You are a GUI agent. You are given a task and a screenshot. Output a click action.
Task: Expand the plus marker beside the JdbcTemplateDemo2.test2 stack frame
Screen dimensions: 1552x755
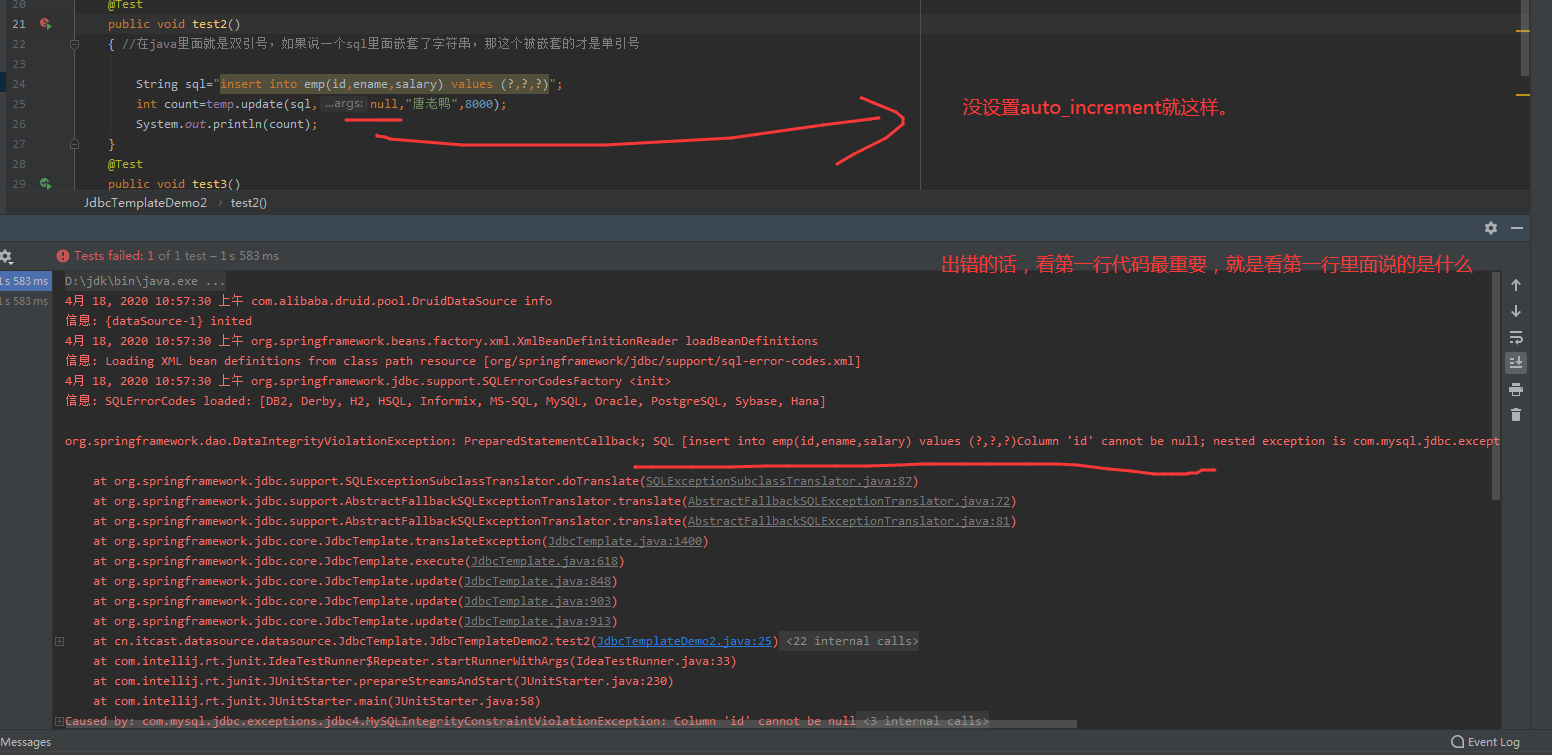pos(60,641)
